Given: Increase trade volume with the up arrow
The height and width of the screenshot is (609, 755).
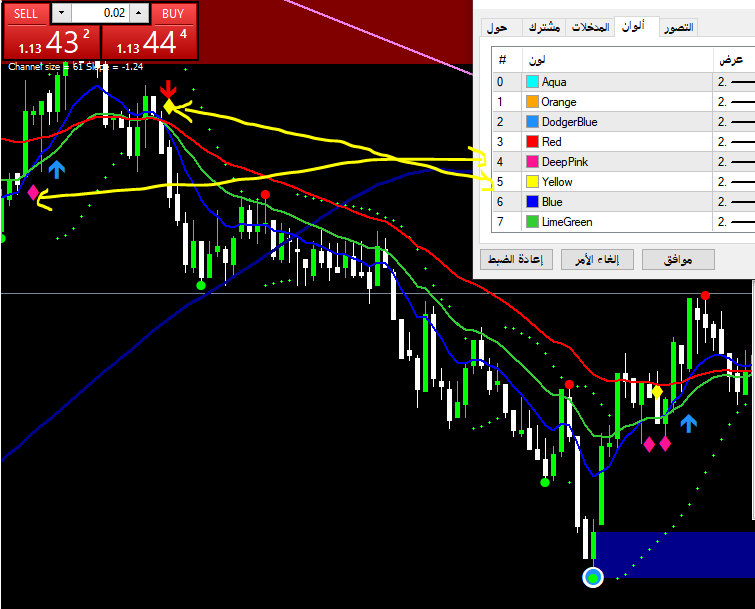Looking at the screenshot, I should 138,13.
